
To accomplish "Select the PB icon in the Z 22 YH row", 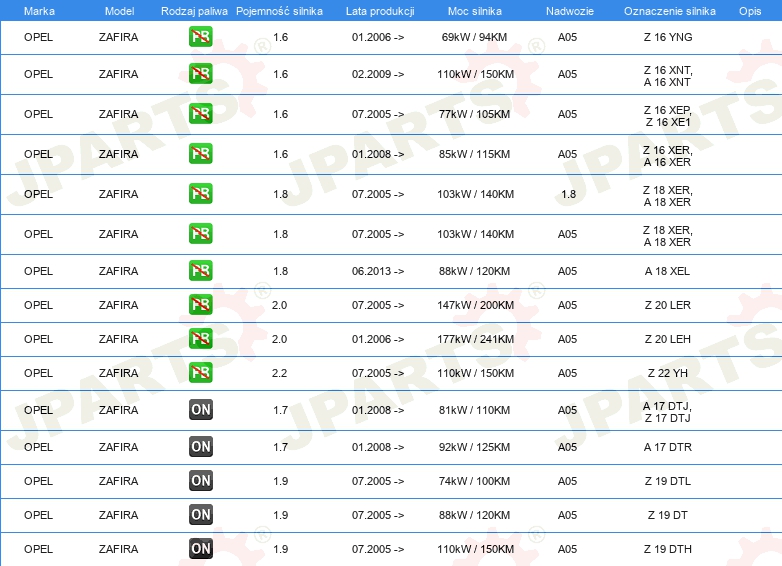I will click(201, 373).
